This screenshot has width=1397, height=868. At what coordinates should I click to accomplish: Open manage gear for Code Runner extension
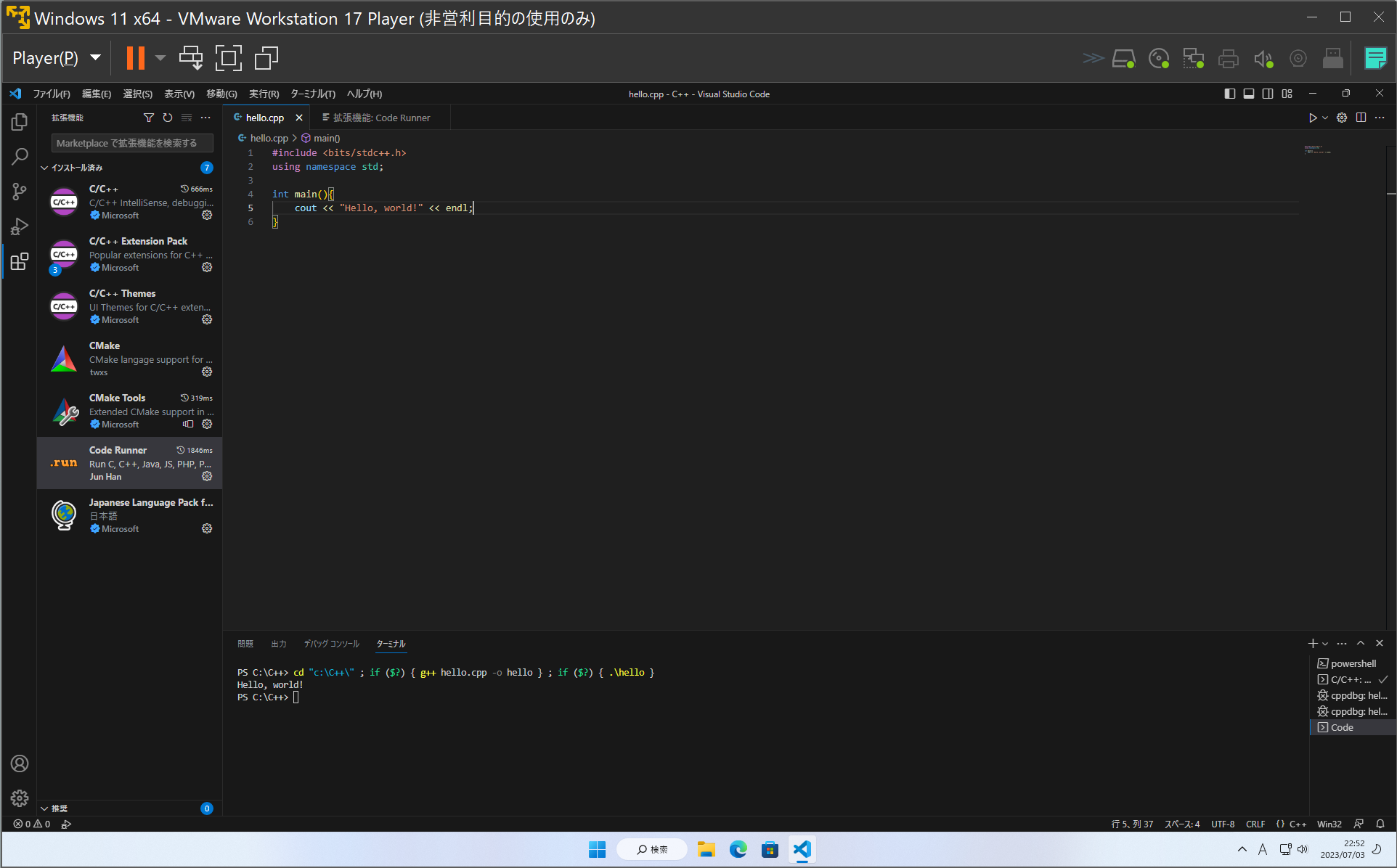click(x=207, y=477)
